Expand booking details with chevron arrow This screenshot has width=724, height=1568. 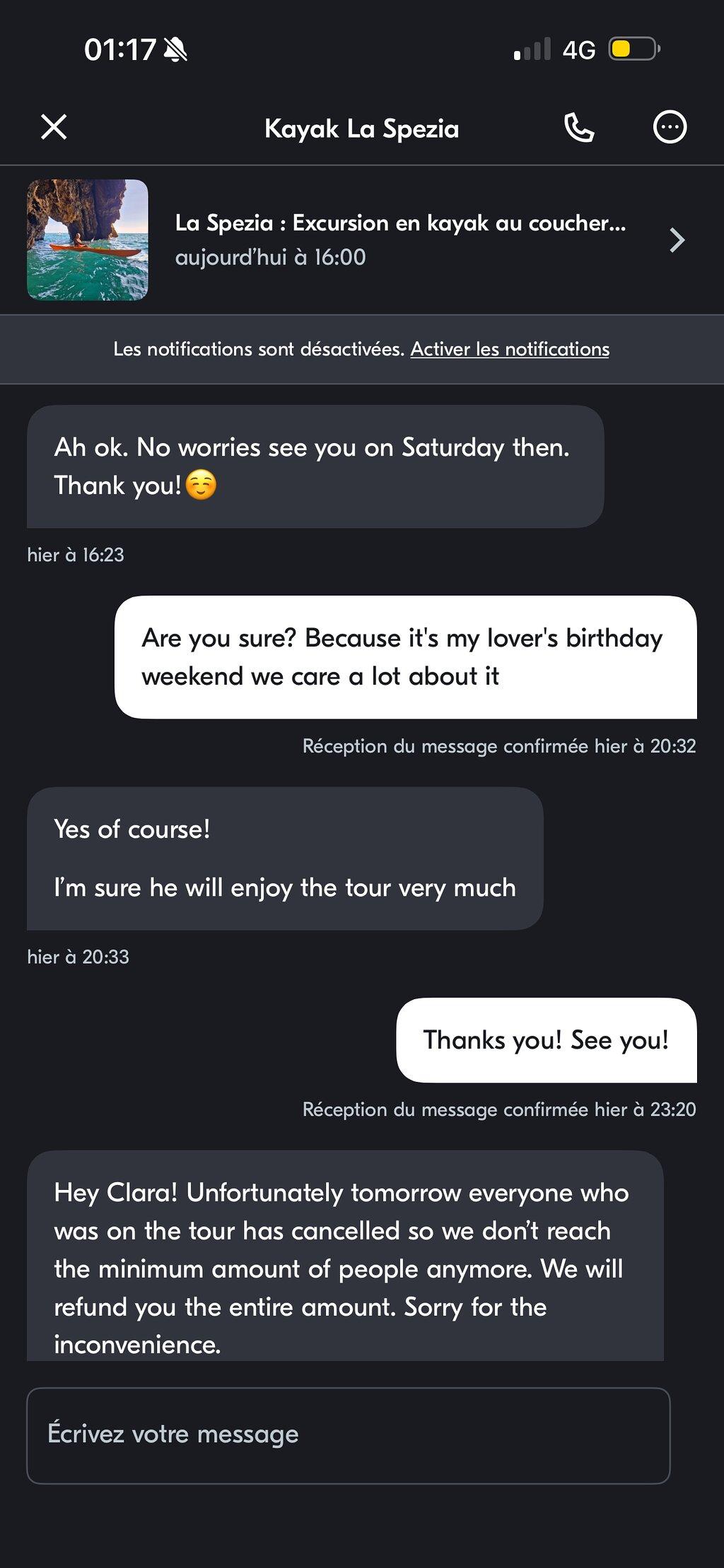(x=677, y=240)
